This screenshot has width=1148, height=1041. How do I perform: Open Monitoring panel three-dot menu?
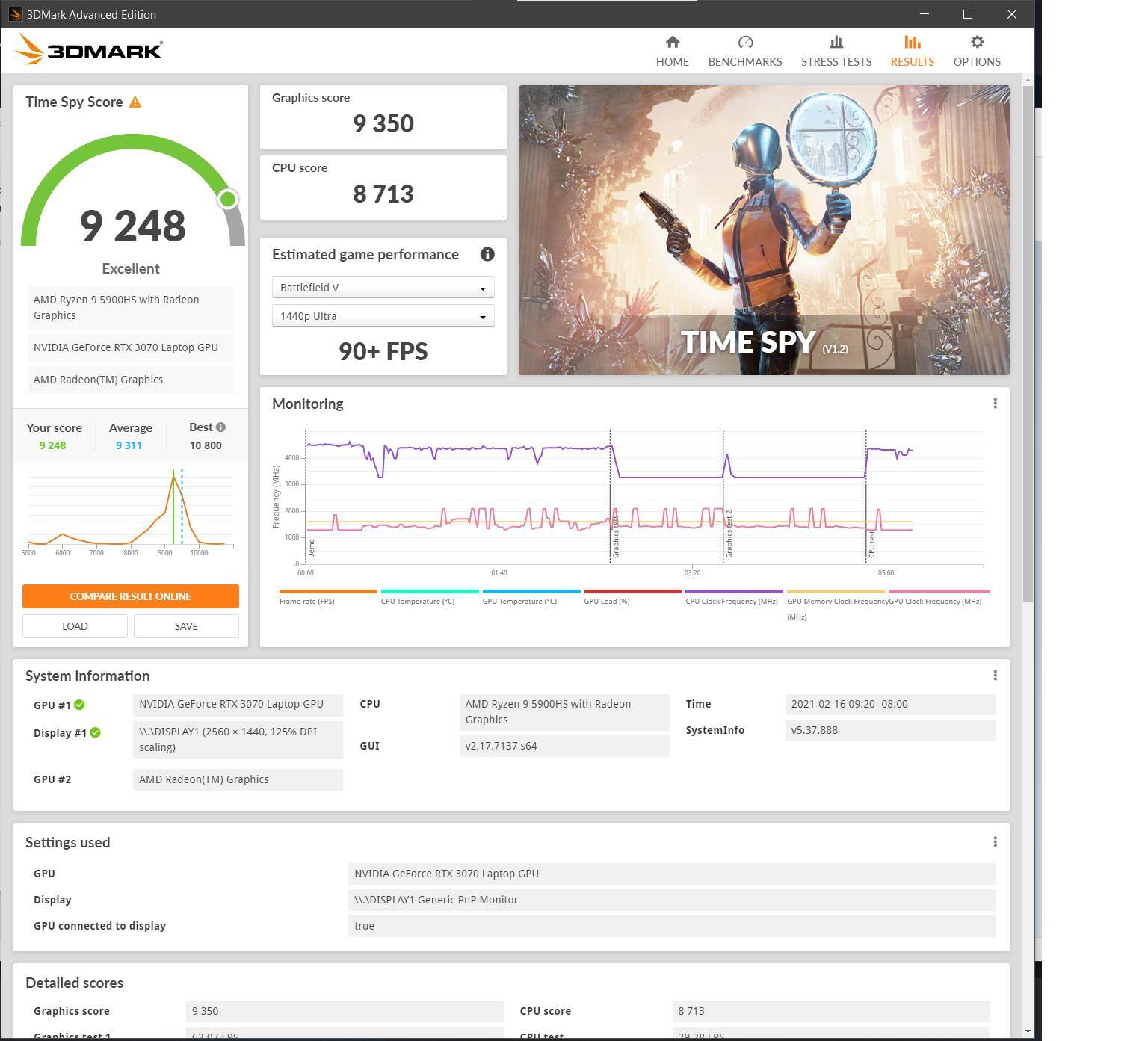tap(995, 404)
